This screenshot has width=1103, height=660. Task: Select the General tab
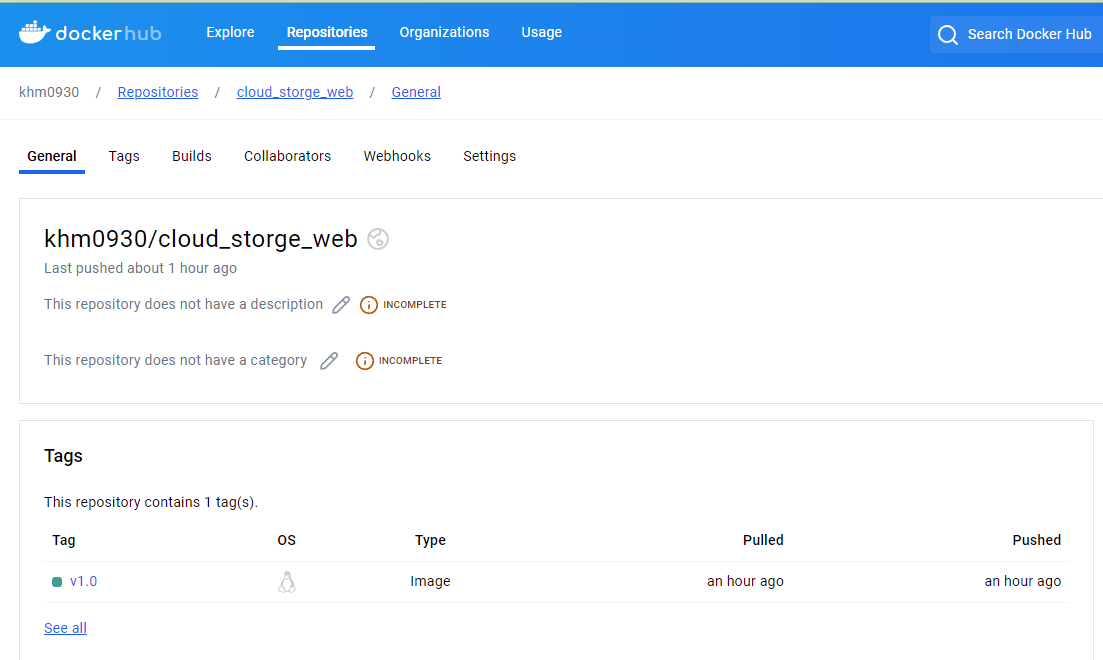click(x=52, y=156)
